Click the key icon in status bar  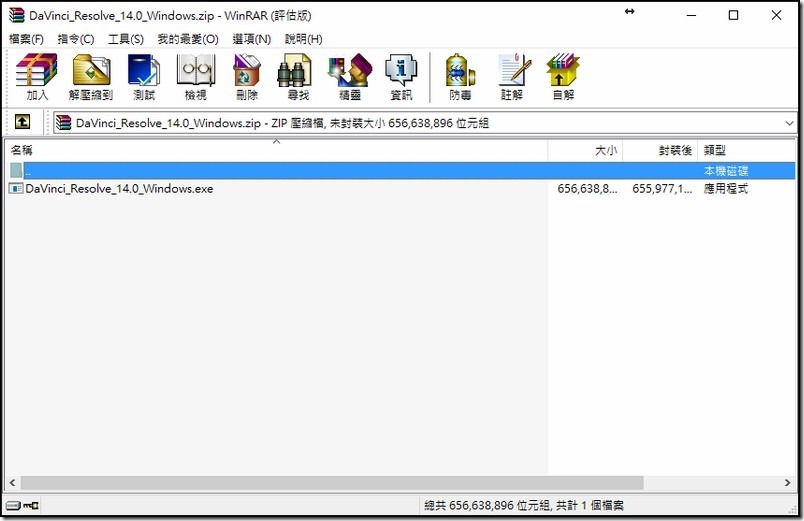point(31,506)
